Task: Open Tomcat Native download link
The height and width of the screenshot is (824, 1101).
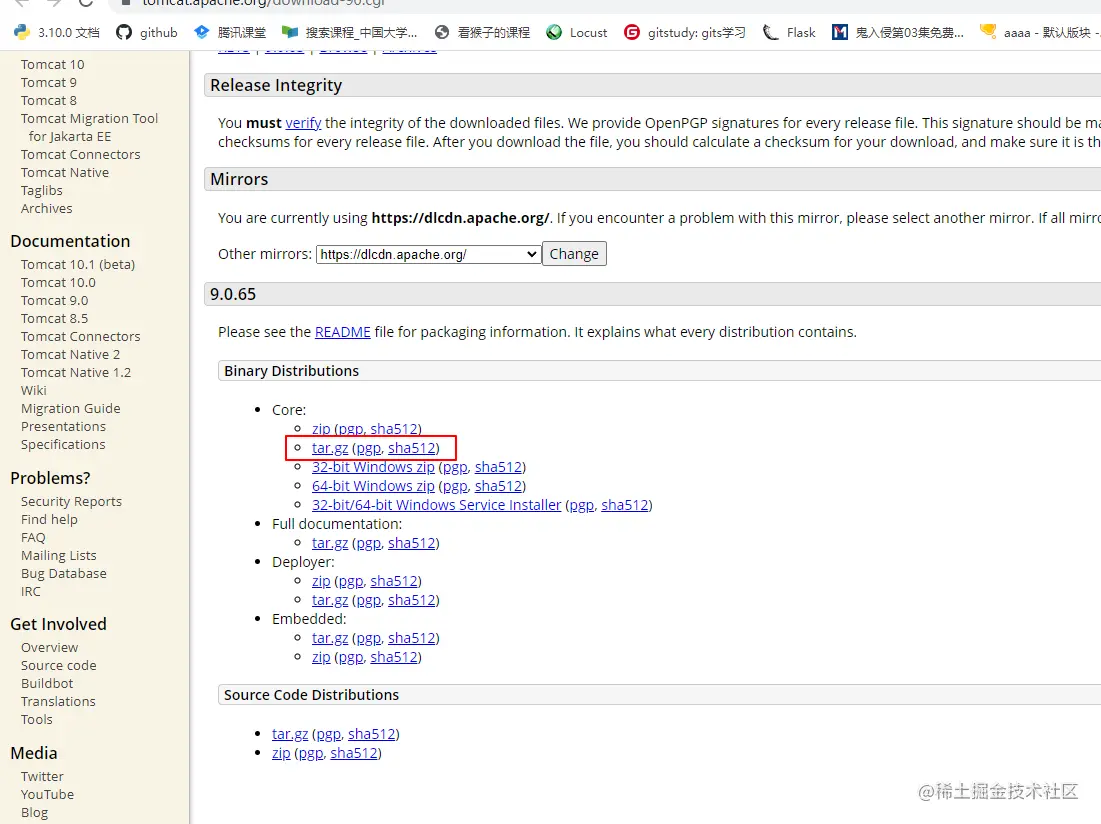Action: (65, 173)
